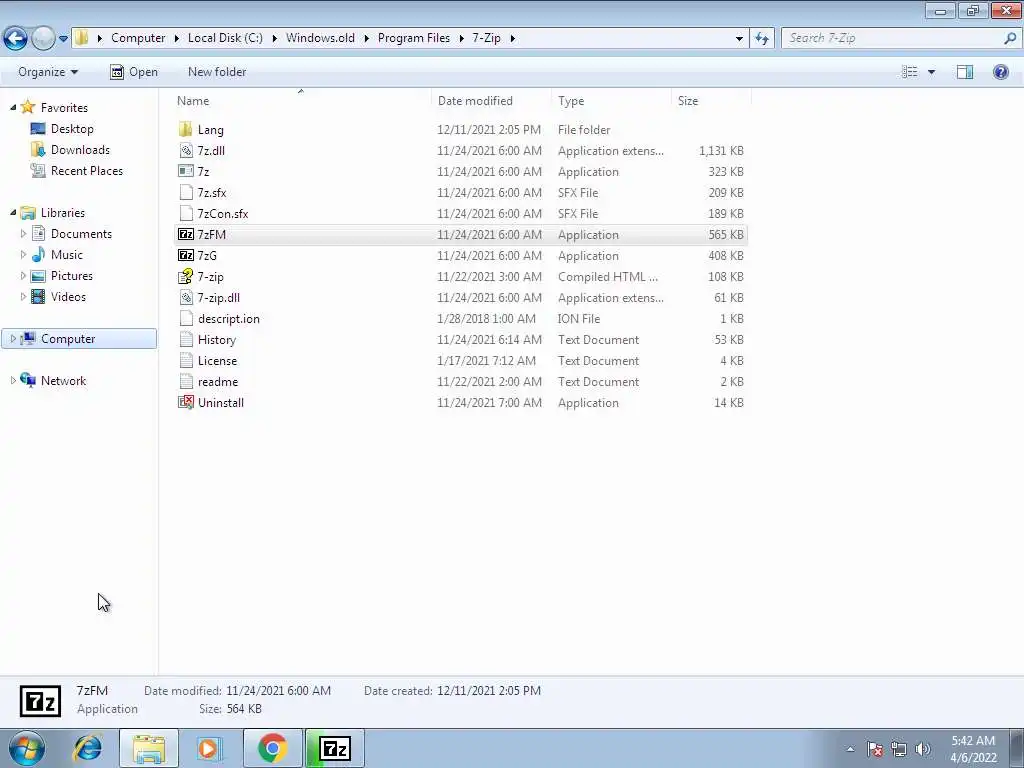1024x768 pixels.
Task: Click the volume speaker tray icon
Action: [x=923, y=748]
